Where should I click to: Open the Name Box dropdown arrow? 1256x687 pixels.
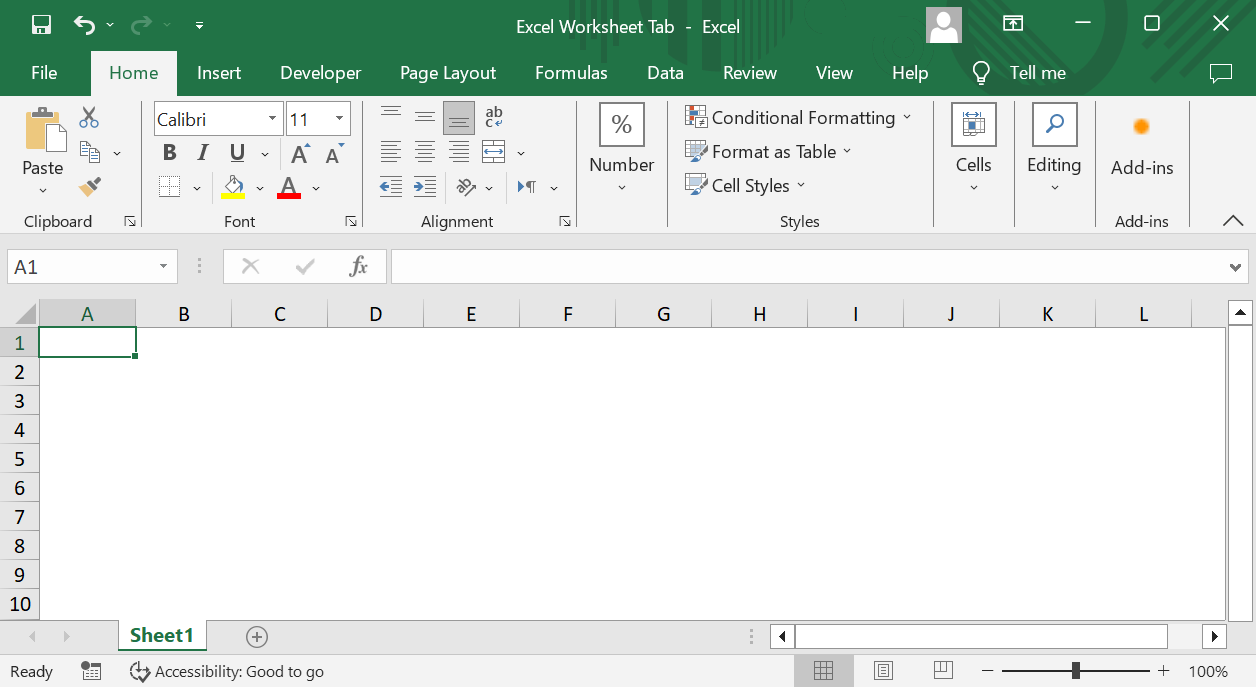163,267
